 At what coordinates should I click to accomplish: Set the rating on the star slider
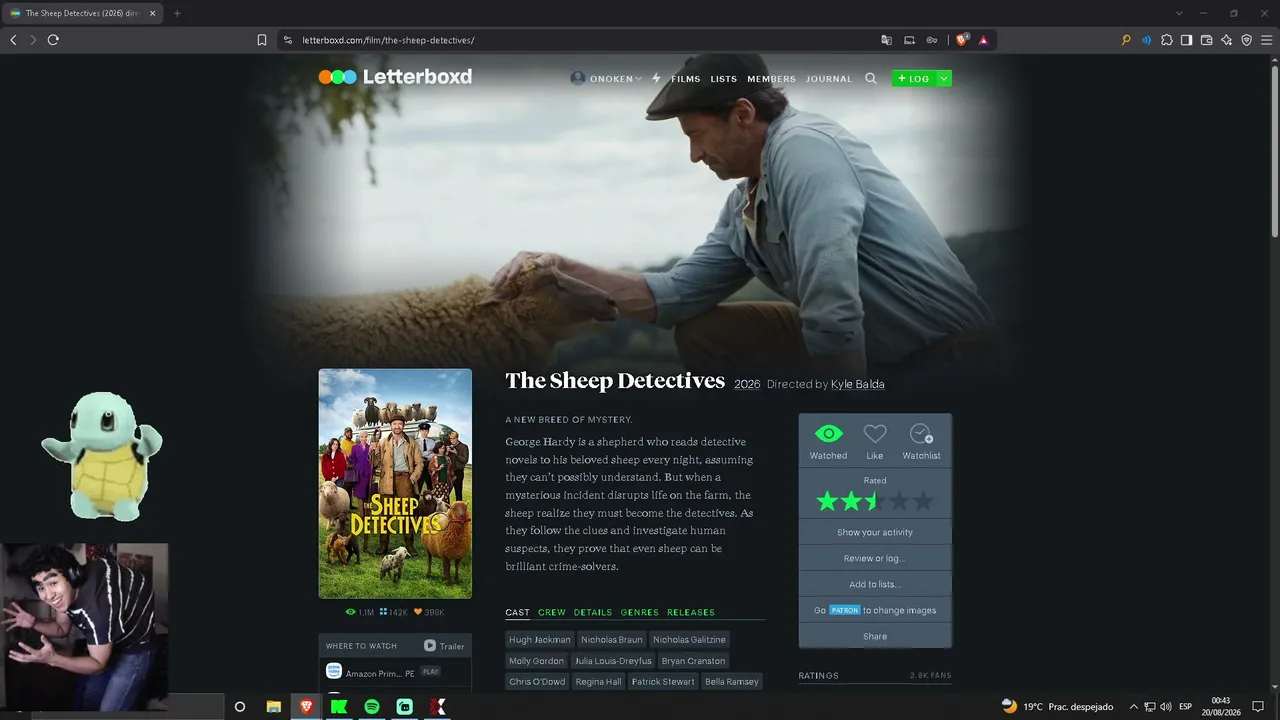tap(875, 501)
